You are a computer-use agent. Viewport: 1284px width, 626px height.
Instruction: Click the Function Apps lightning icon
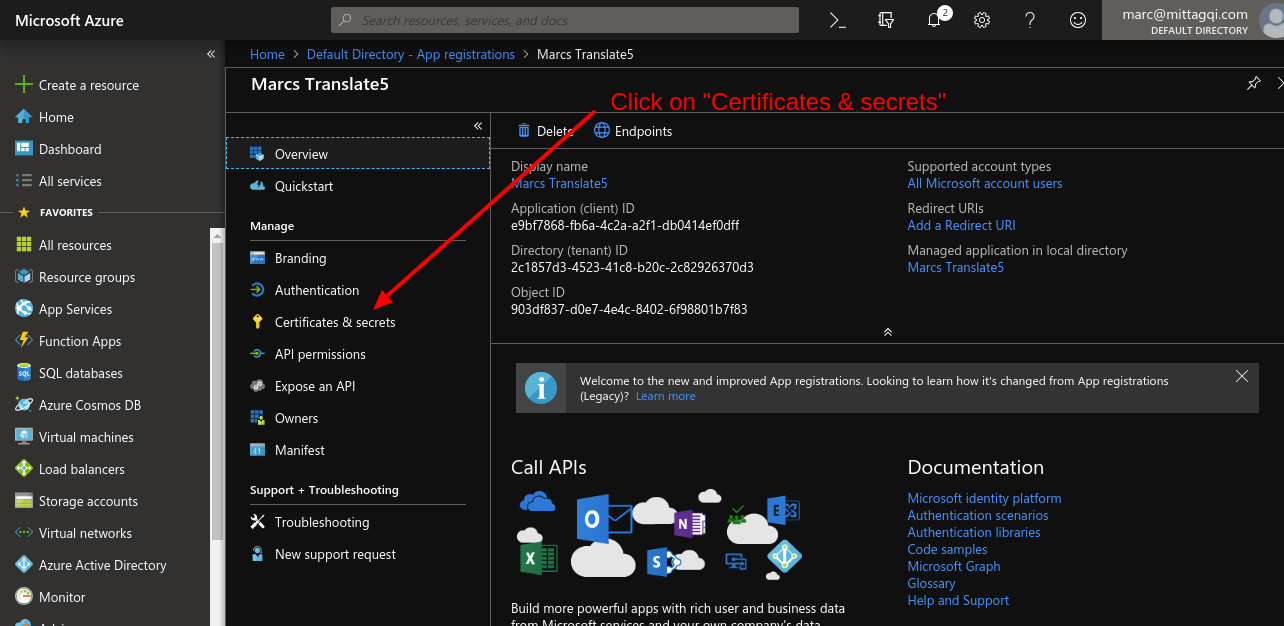tap(24, 341)
